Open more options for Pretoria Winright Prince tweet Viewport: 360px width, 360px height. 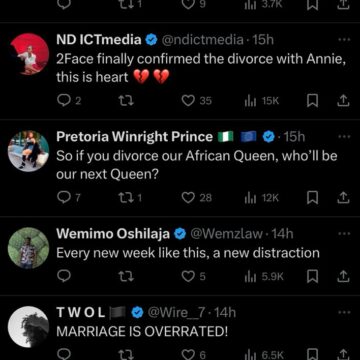[343, 137]
